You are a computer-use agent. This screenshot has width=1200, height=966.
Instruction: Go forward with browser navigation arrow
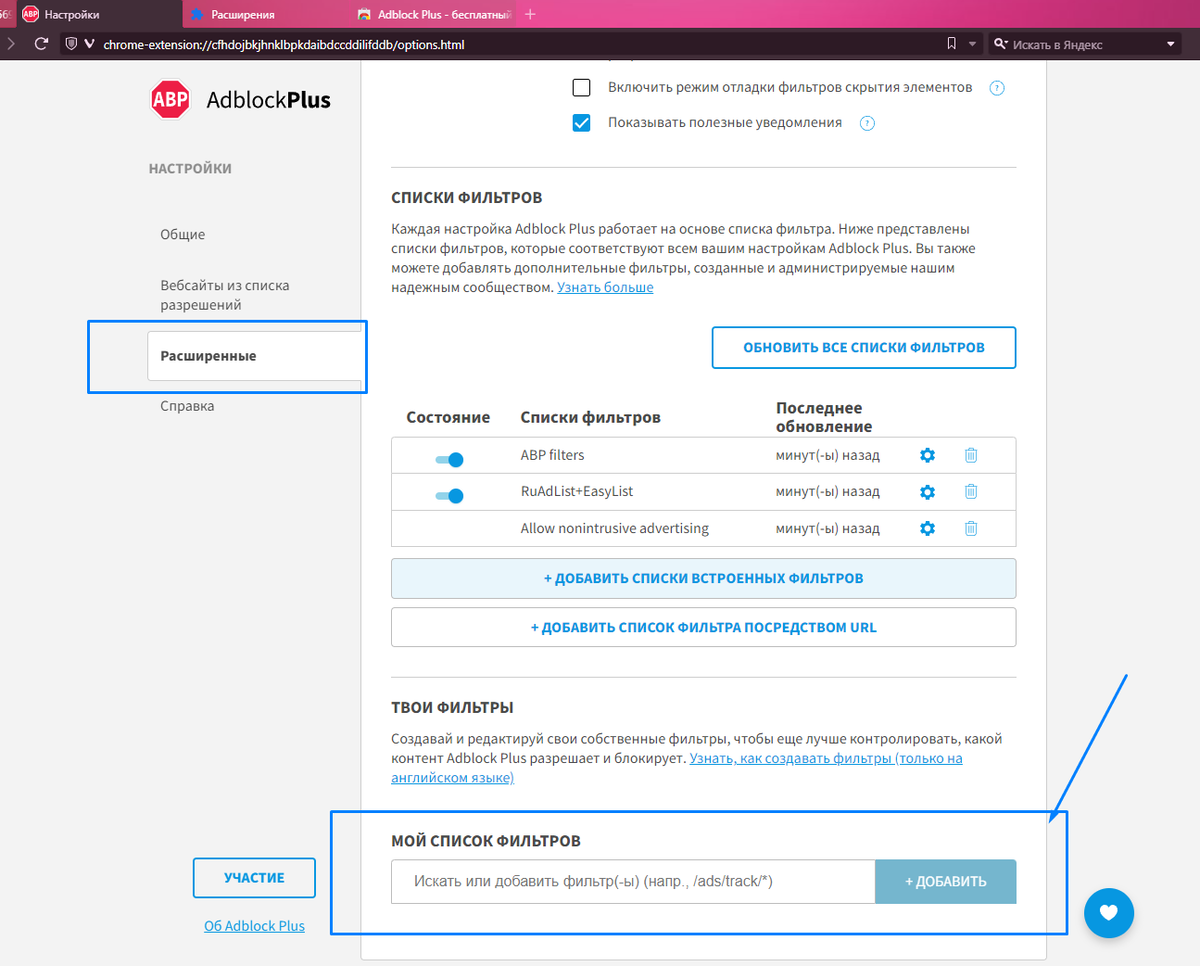point(11,44)
